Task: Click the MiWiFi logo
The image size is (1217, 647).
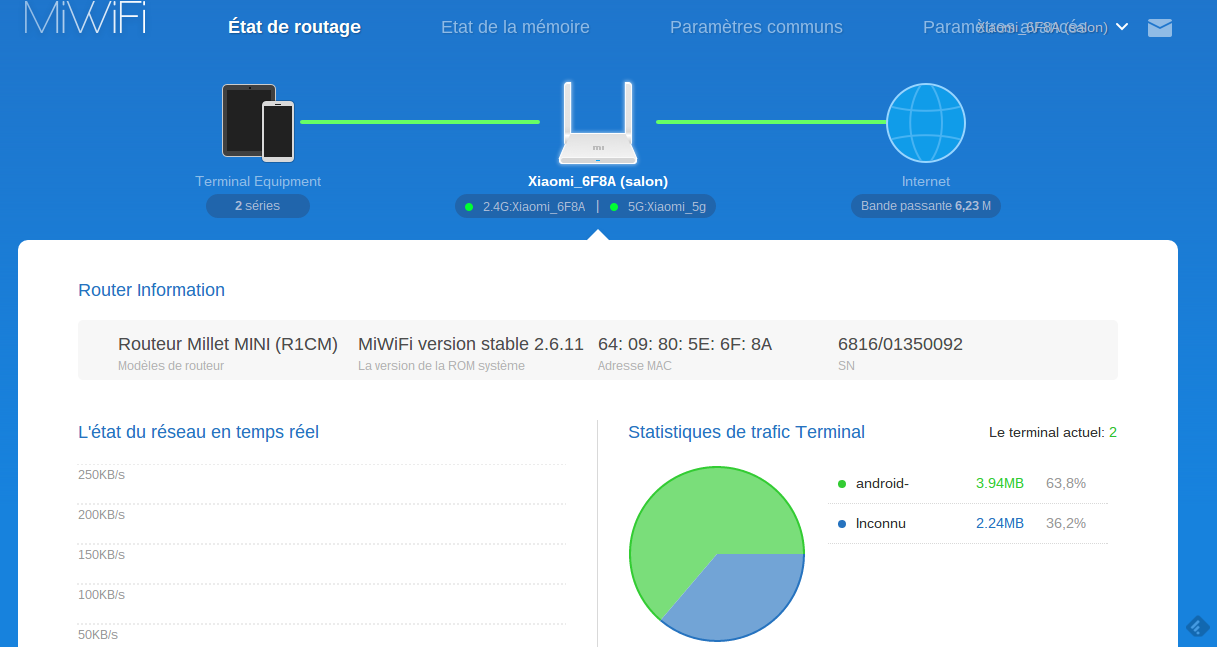Action: tap(85, 17)
